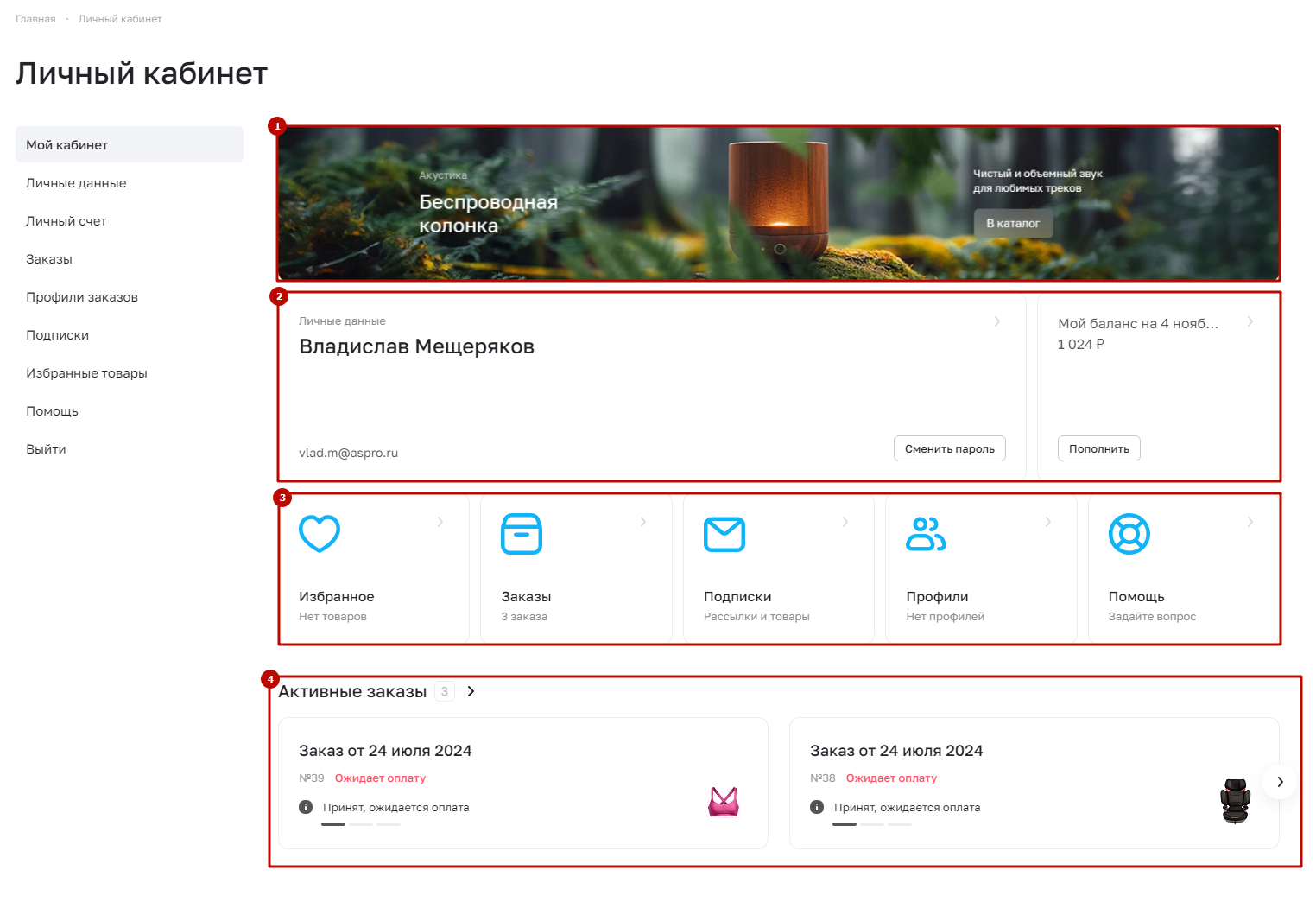Image resolution: width=1316 pixels, height=902 pixels.
Task: Click the Акустика category label on banner
Action: pos(443,175)
